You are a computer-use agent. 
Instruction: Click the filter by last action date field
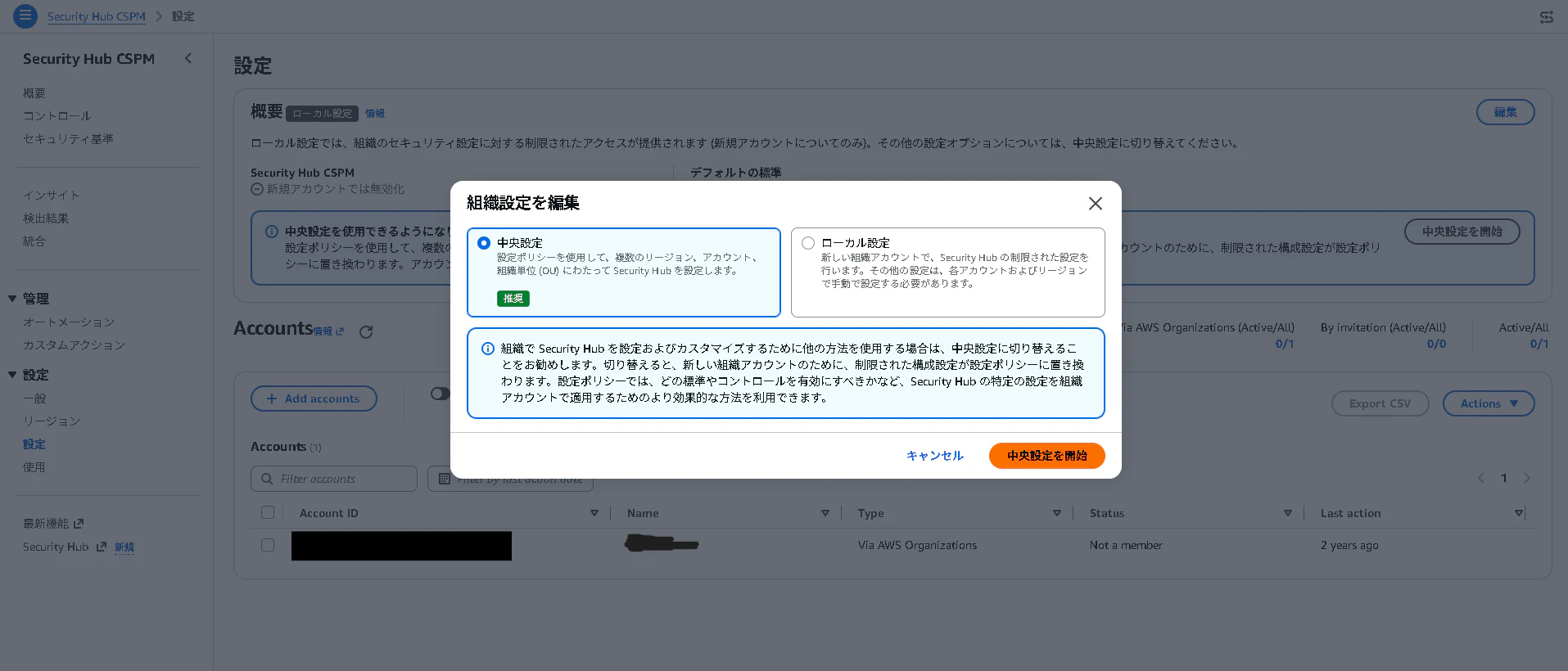click(x=510, y=479)
